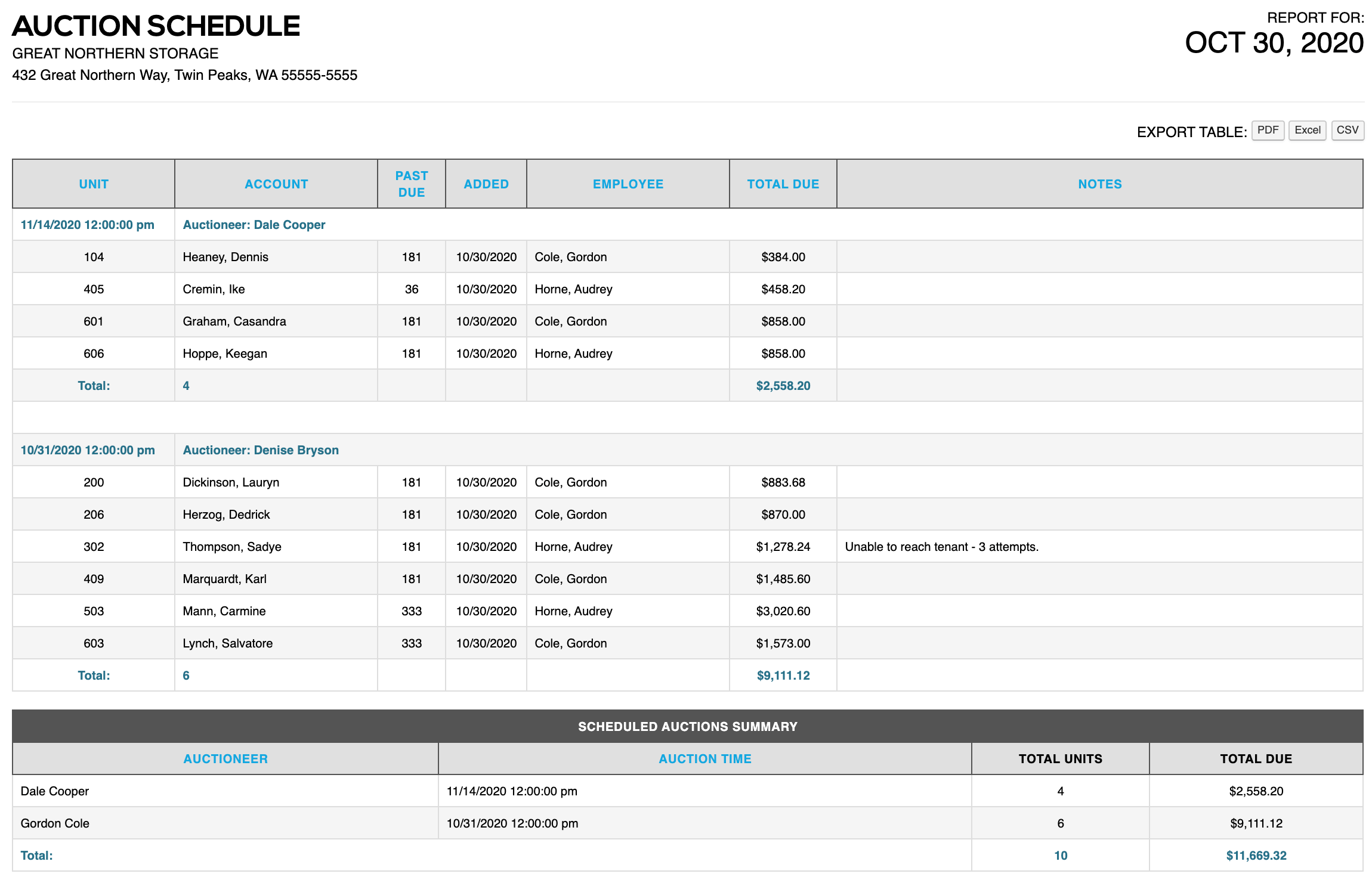Open Auctioneer: Denise Bryson details
The image size is (1372, 880).
click(261, 450)
